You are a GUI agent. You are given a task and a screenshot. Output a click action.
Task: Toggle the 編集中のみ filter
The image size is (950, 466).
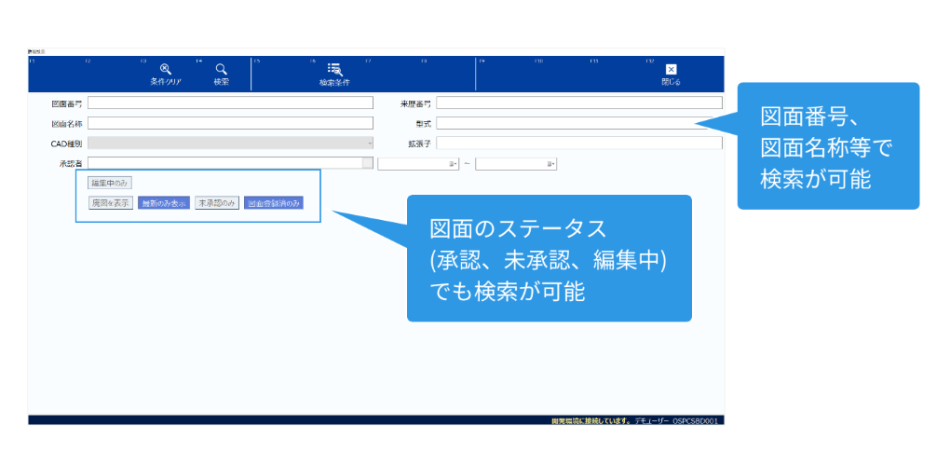point(110,183)
